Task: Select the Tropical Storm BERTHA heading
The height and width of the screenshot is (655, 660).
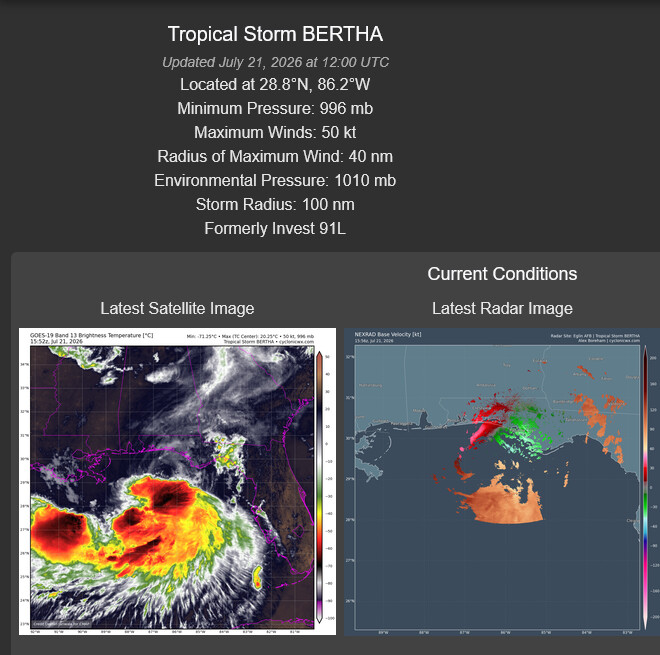Action: point(275,34)
